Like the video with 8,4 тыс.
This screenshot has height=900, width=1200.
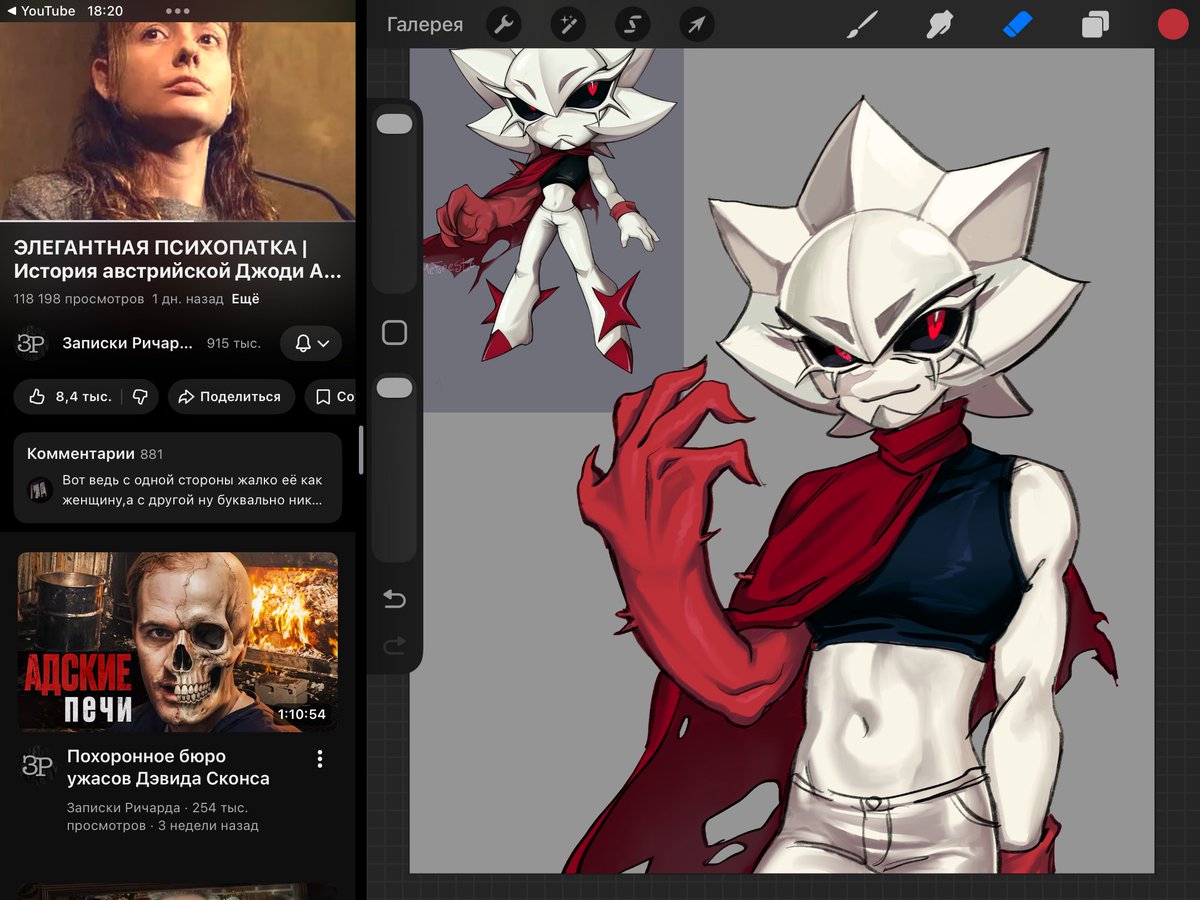70,397
